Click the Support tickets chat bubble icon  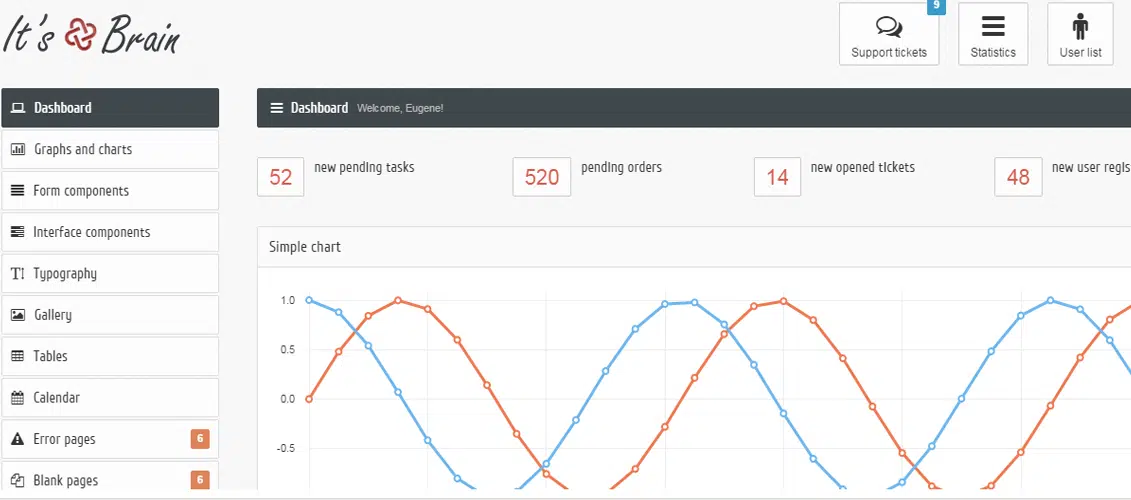pyautogui.click(x=888, y=27)
